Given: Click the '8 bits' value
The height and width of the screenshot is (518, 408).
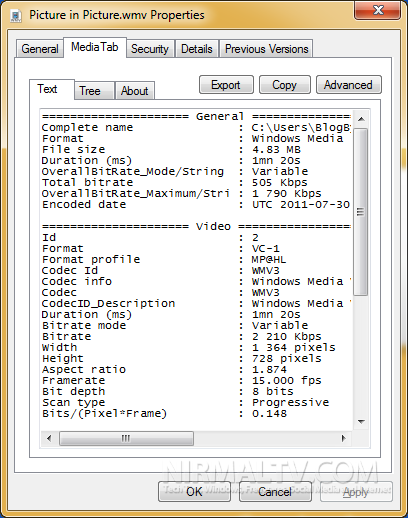Looking at the screenshot, I should 273,392.
